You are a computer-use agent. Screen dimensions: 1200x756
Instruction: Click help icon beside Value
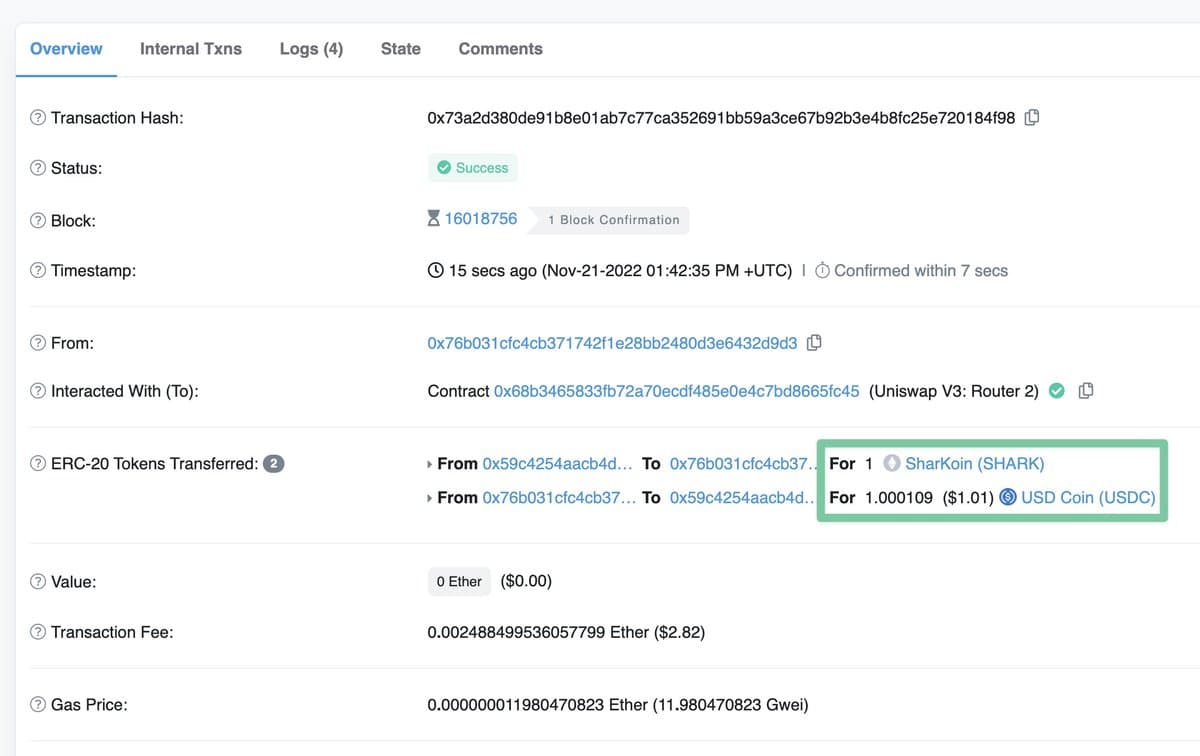[x=38, y=582]
